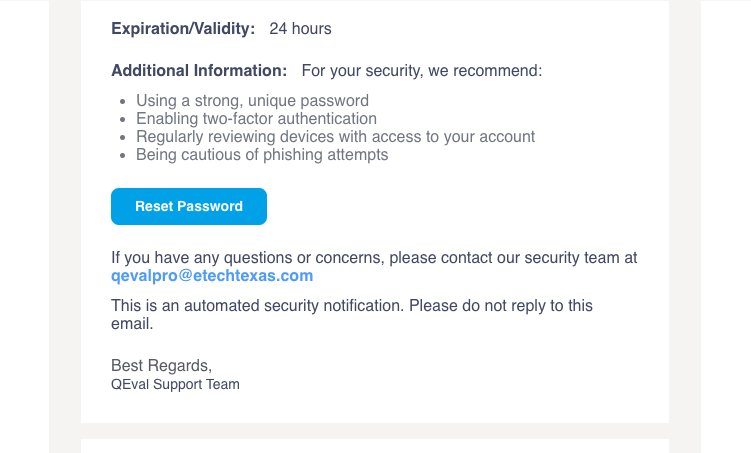This screenshot has width=751, height=453.
Task: Click the bullet before 'Enabling two-factor'
Action: (122, 120)
